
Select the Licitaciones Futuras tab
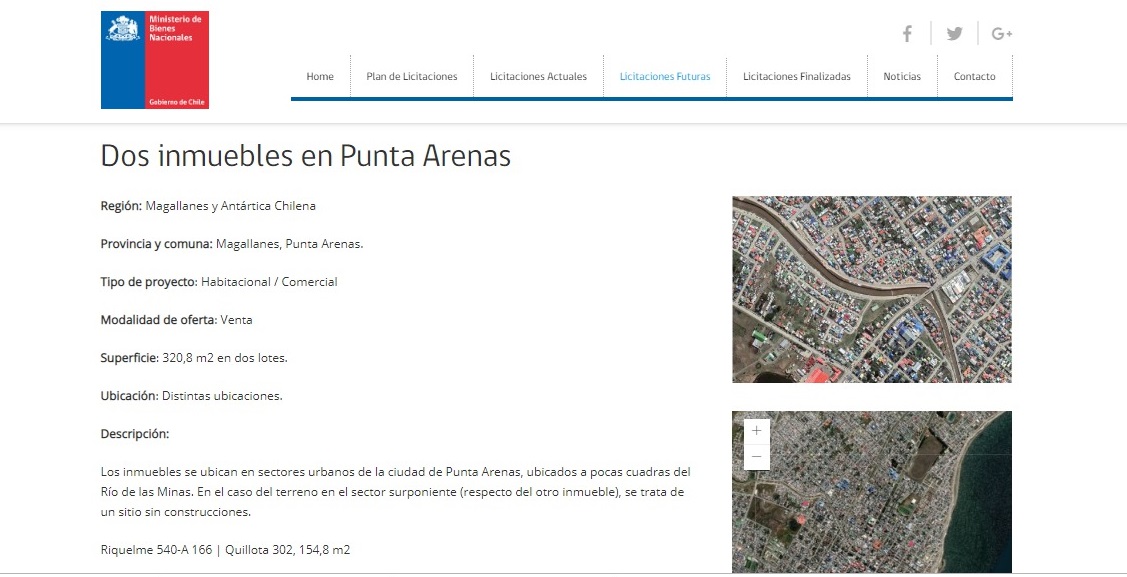click(665, 76)
